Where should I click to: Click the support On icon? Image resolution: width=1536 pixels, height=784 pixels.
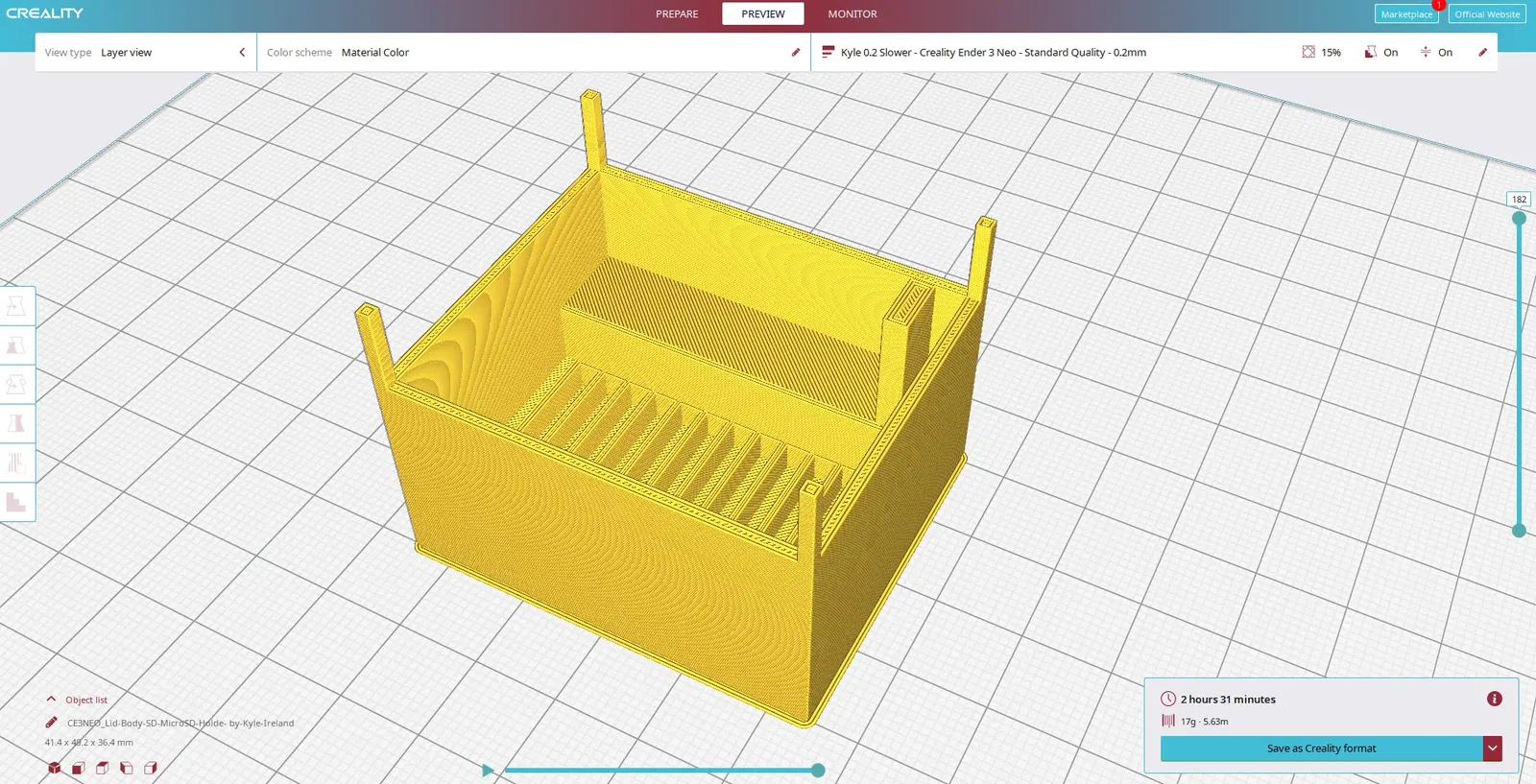pos(1371,52)
